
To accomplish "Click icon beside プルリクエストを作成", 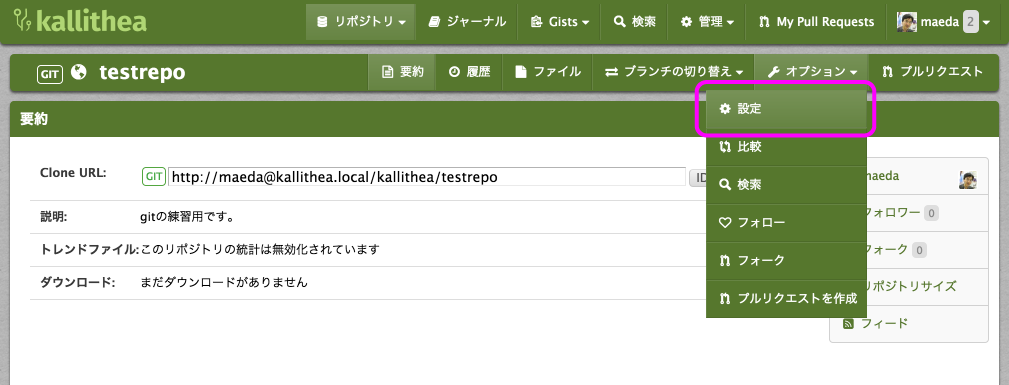I will coord(725,299).
